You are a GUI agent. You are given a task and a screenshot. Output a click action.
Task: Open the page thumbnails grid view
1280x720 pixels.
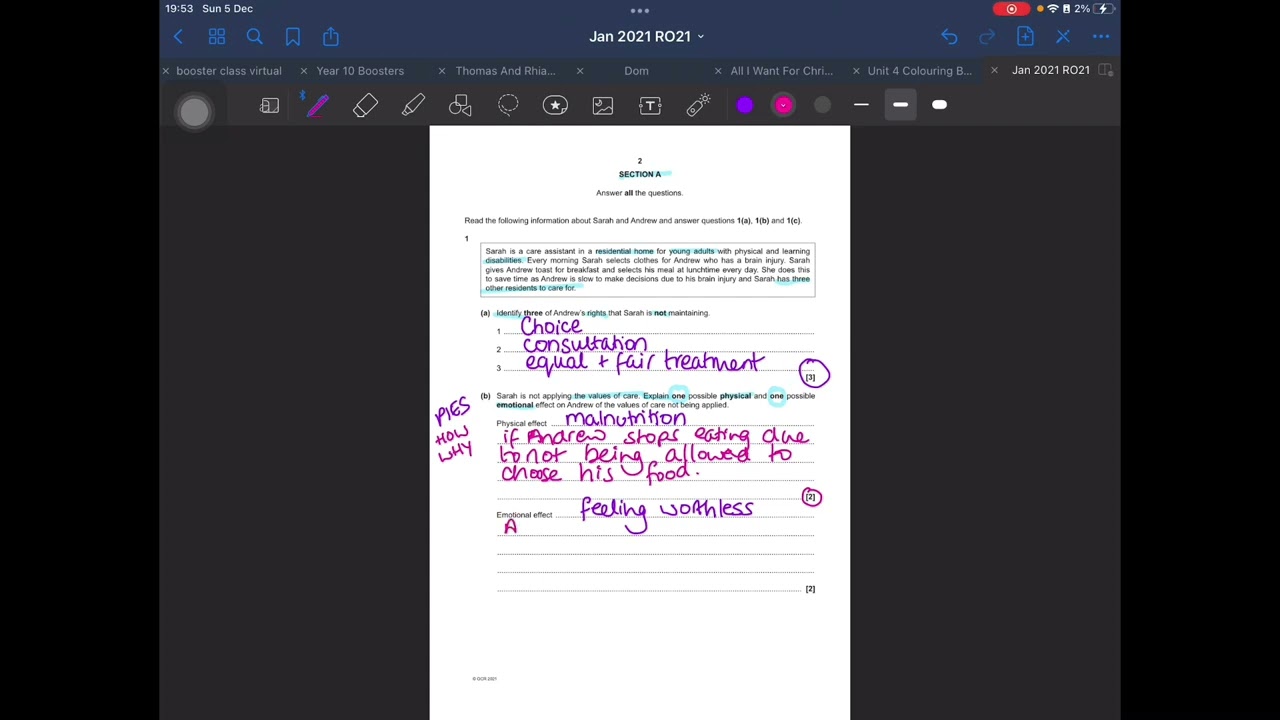[x=217, y=37]
